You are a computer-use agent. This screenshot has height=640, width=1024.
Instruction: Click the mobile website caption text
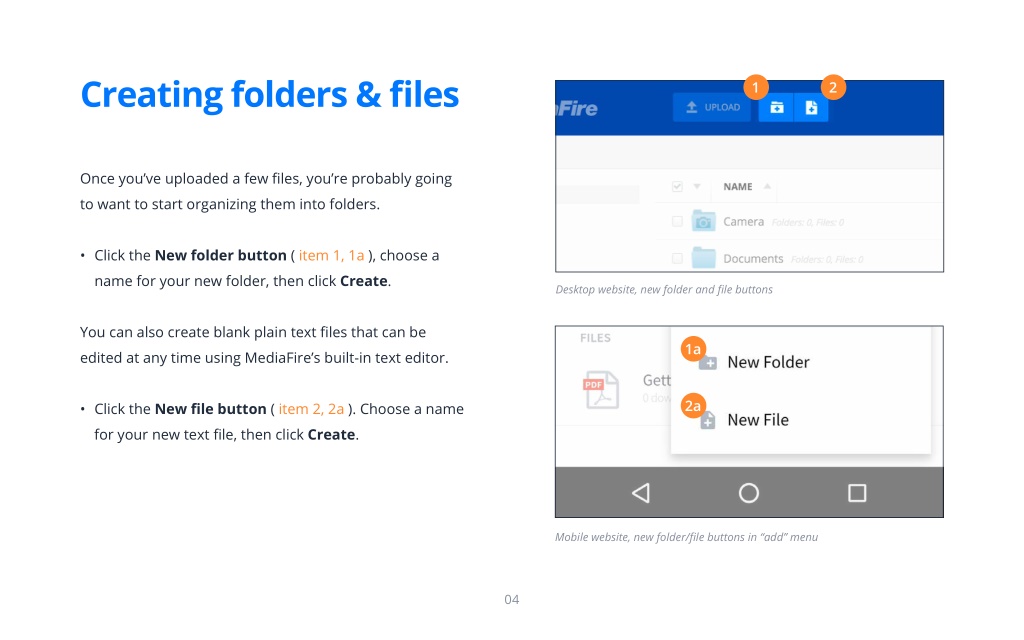tap(686, 537)
